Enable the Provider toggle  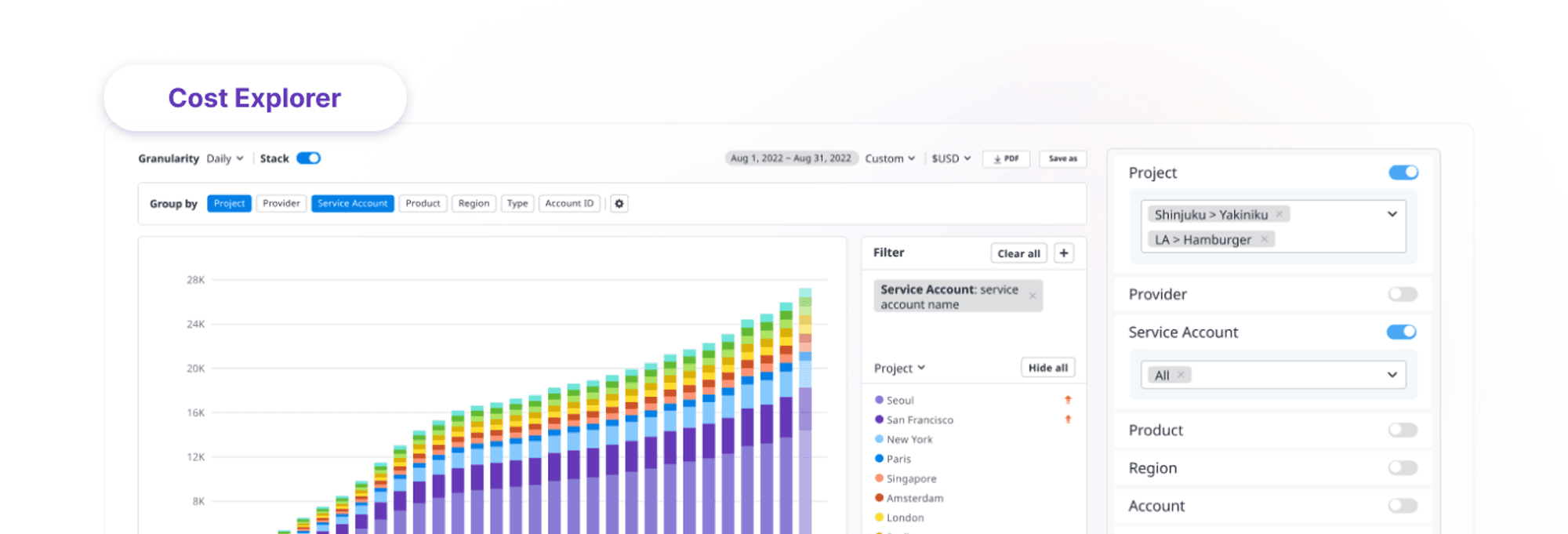point(1403,294)
